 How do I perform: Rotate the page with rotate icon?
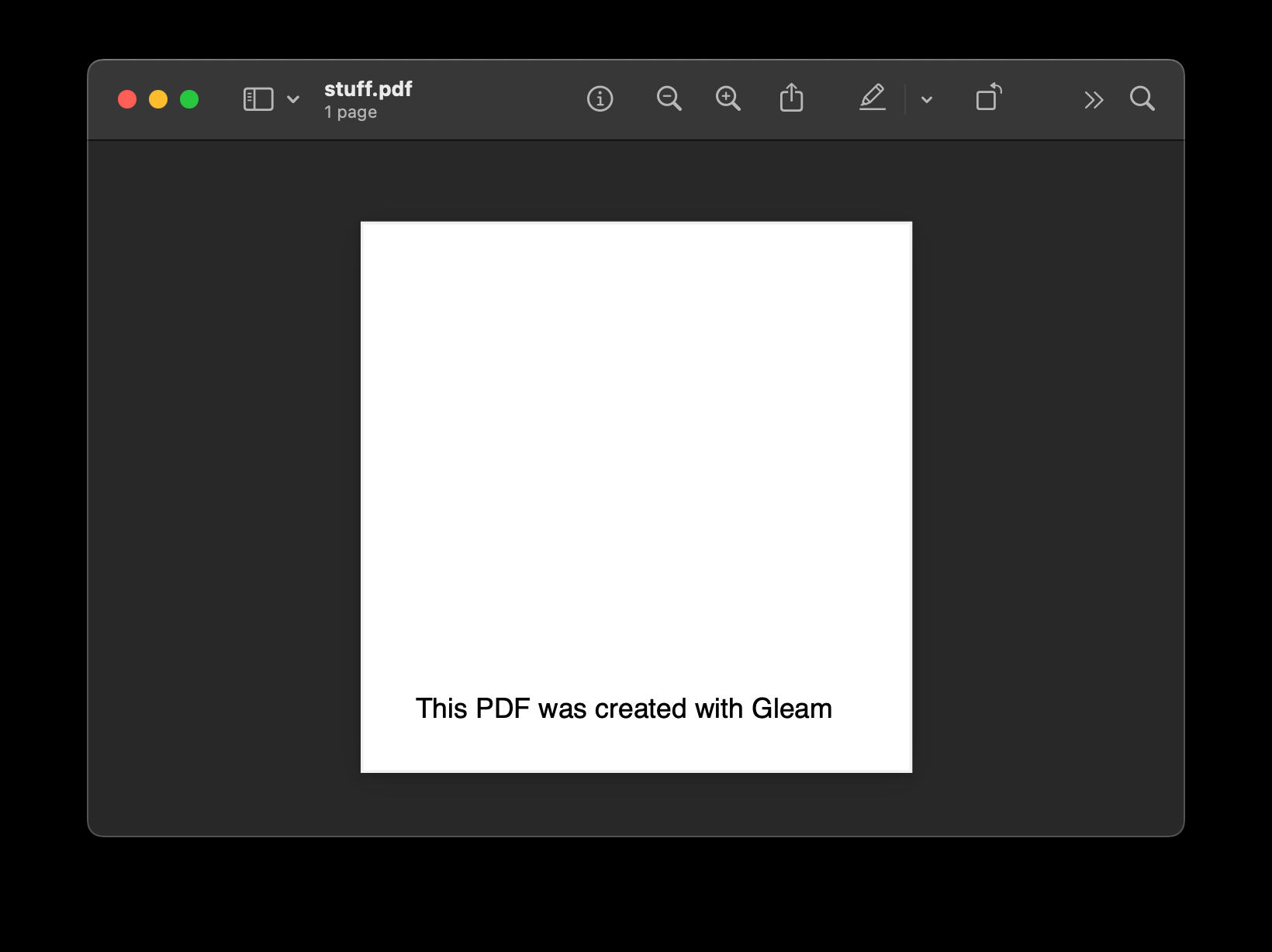(x=988, y=98)
